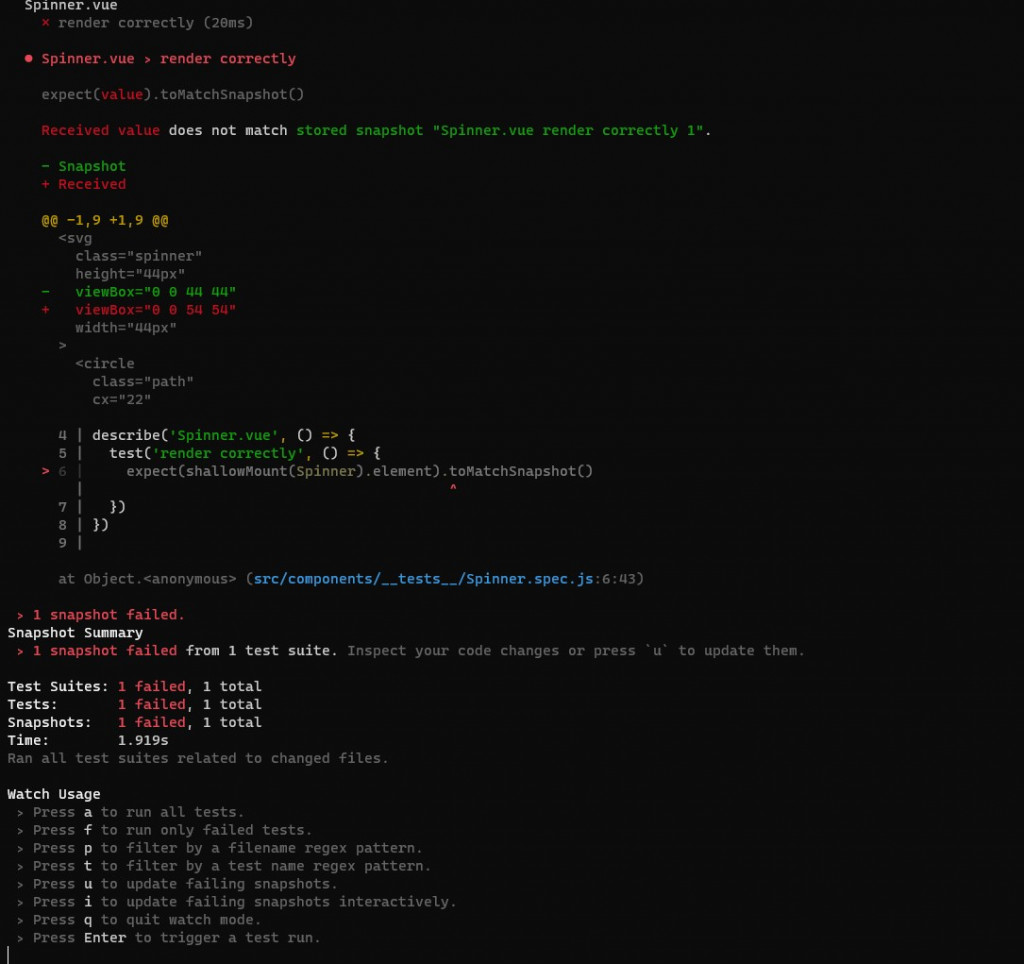Viewport: 1024px width, 964px height.
Task: Select the 'Press f to run only failed tests' line
Action: pyautogui.click(x=164, y=830)
